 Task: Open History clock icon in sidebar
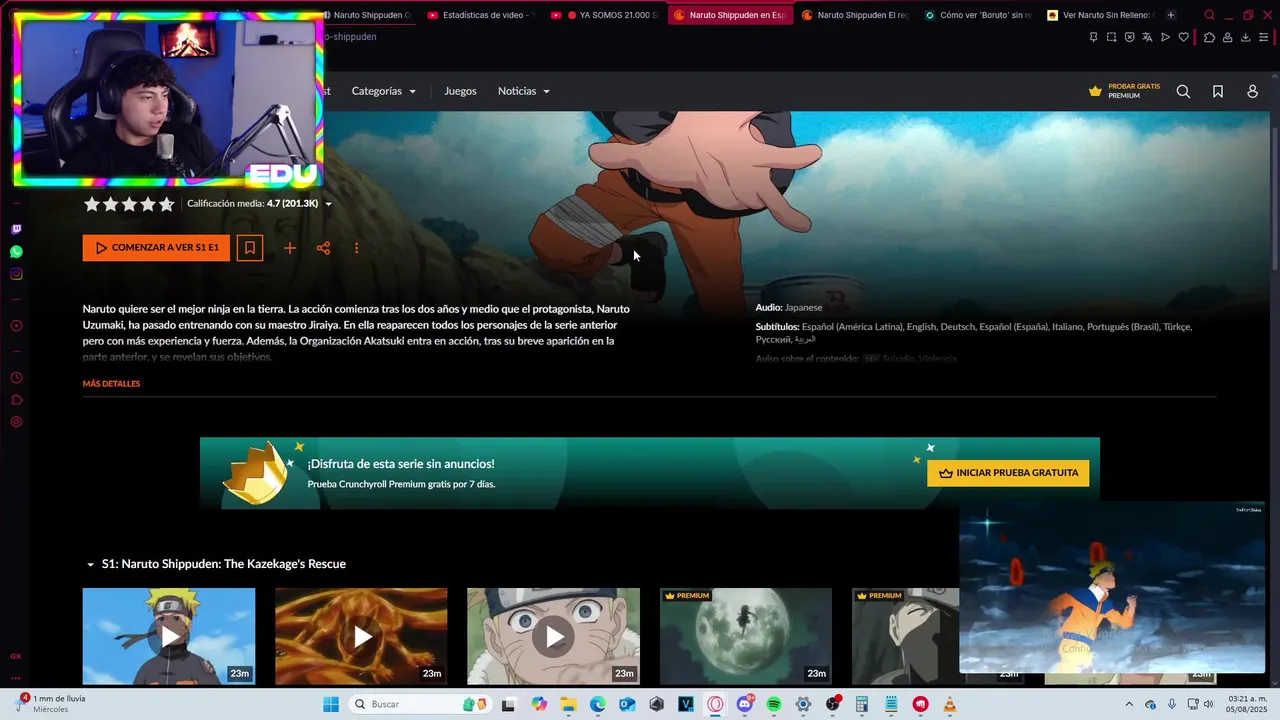(16, 378)
